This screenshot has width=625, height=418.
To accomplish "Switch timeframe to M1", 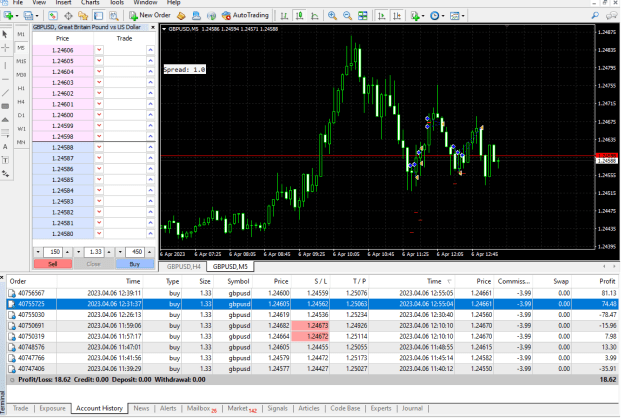I will tap(21, 34).
